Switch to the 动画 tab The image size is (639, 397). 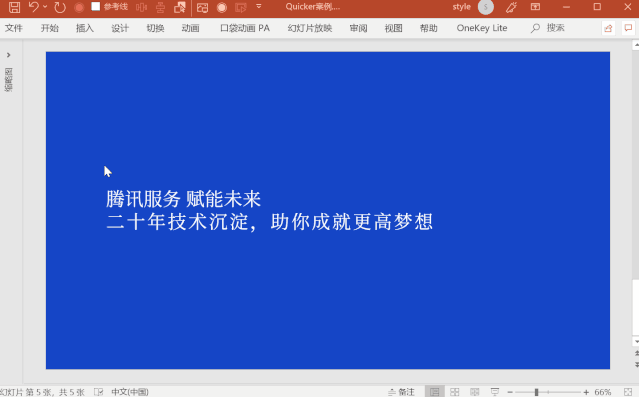pos(190,28)
